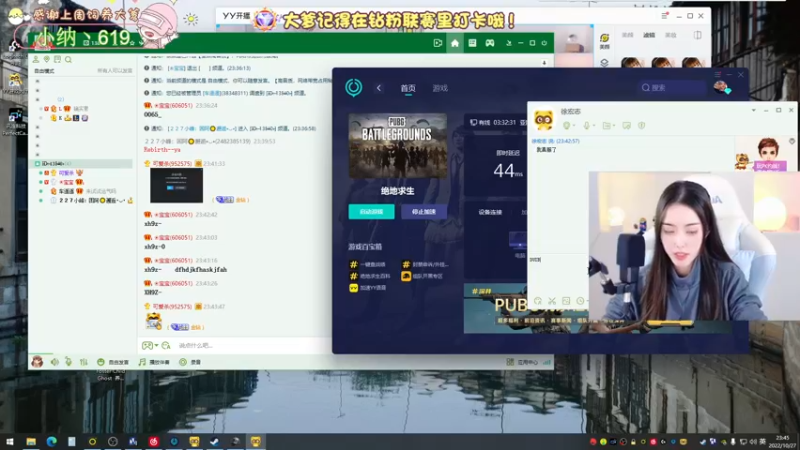The width and height of the screenshot is (800, 450).
Task: Open the upper-right hashtag link in toolbox
Action: [425, 264]
